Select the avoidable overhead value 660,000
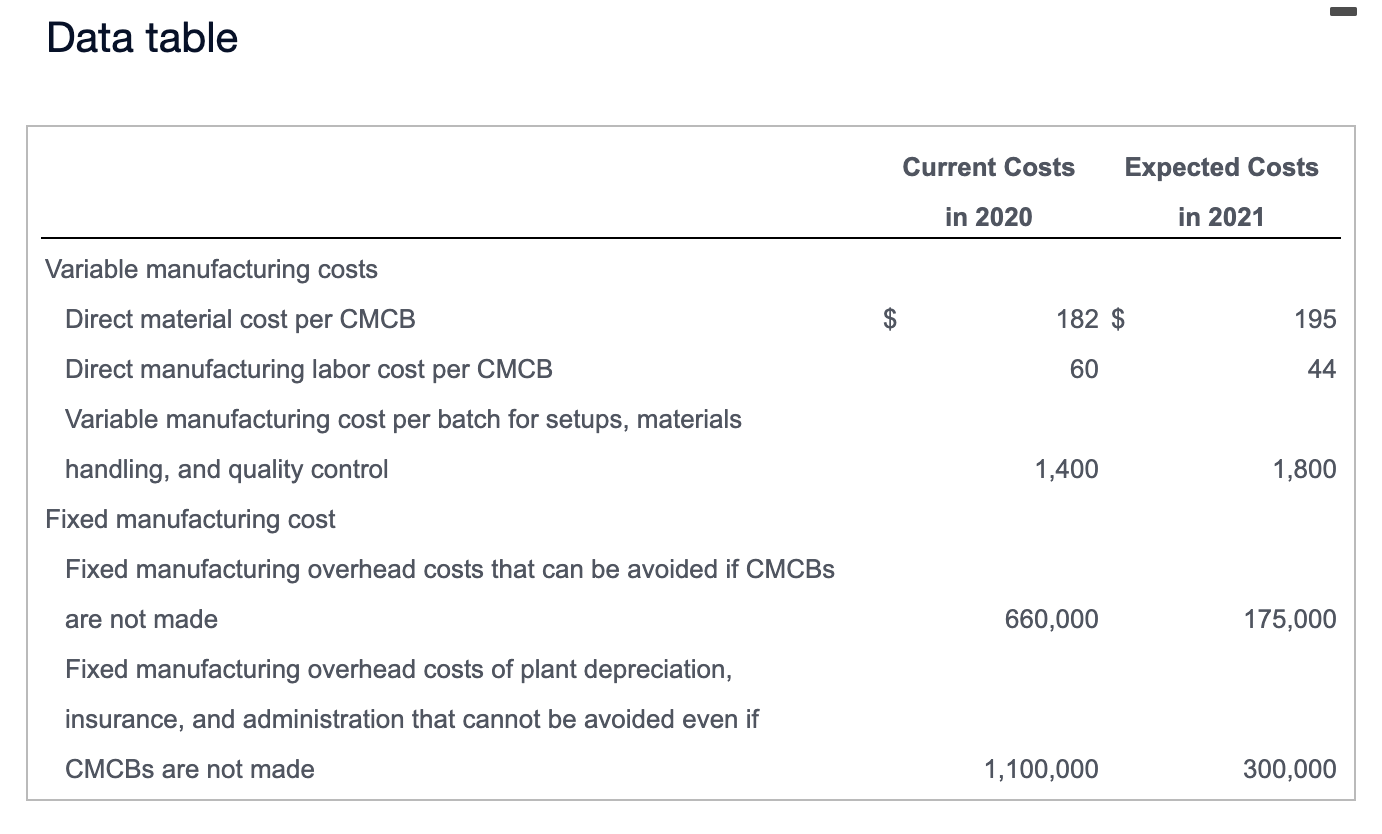Viewport: 1382px width, 834px height. pyautogui.click(x=1051, y=619)
